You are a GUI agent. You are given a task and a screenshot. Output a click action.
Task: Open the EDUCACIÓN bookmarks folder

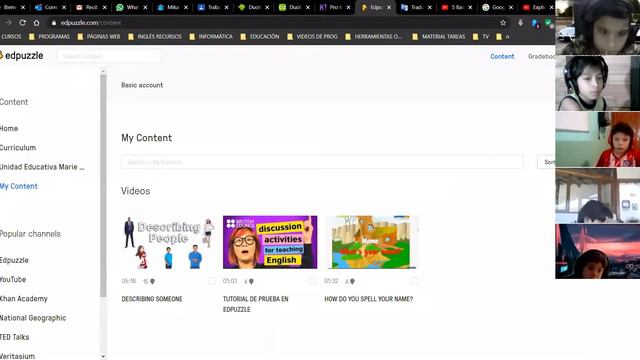(x=260, y=37)
